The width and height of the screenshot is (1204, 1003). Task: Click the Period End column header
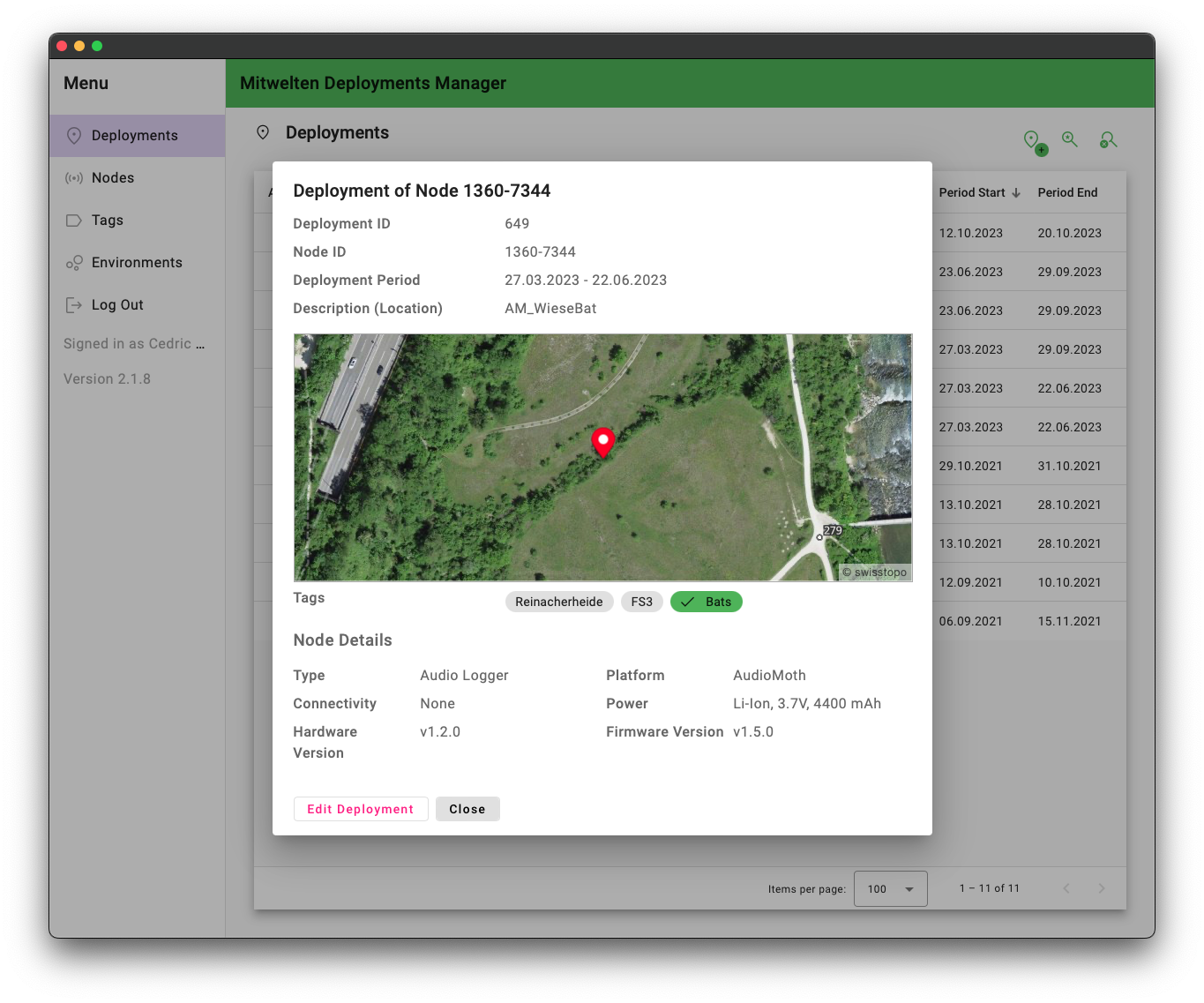(1067, 193)
